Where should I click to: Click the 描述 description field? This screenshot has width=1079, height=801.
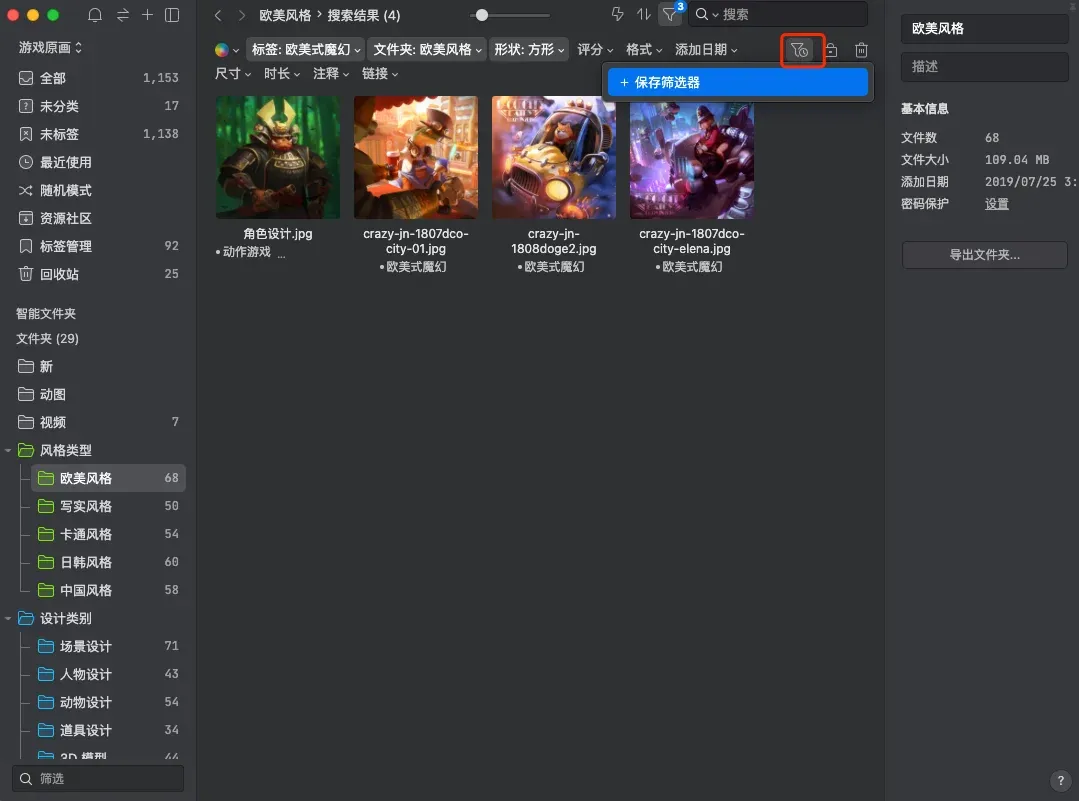[x=984, y=67]
